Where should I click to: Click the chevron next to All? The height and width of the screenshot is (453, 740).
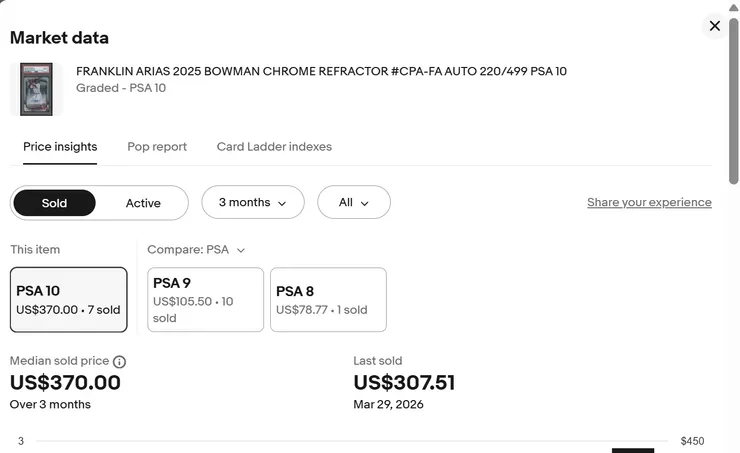point(364,203)
